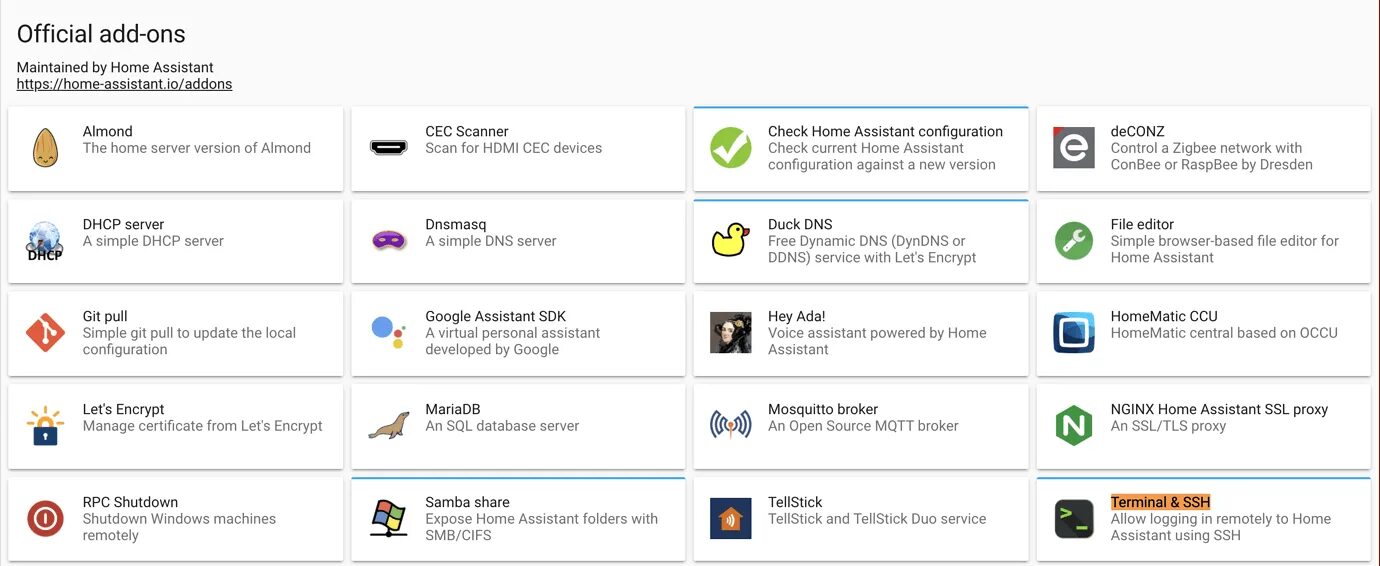Click the Google Assistant SDK colored dots icon
This screenshot has width=1380, height=566.
388,333
